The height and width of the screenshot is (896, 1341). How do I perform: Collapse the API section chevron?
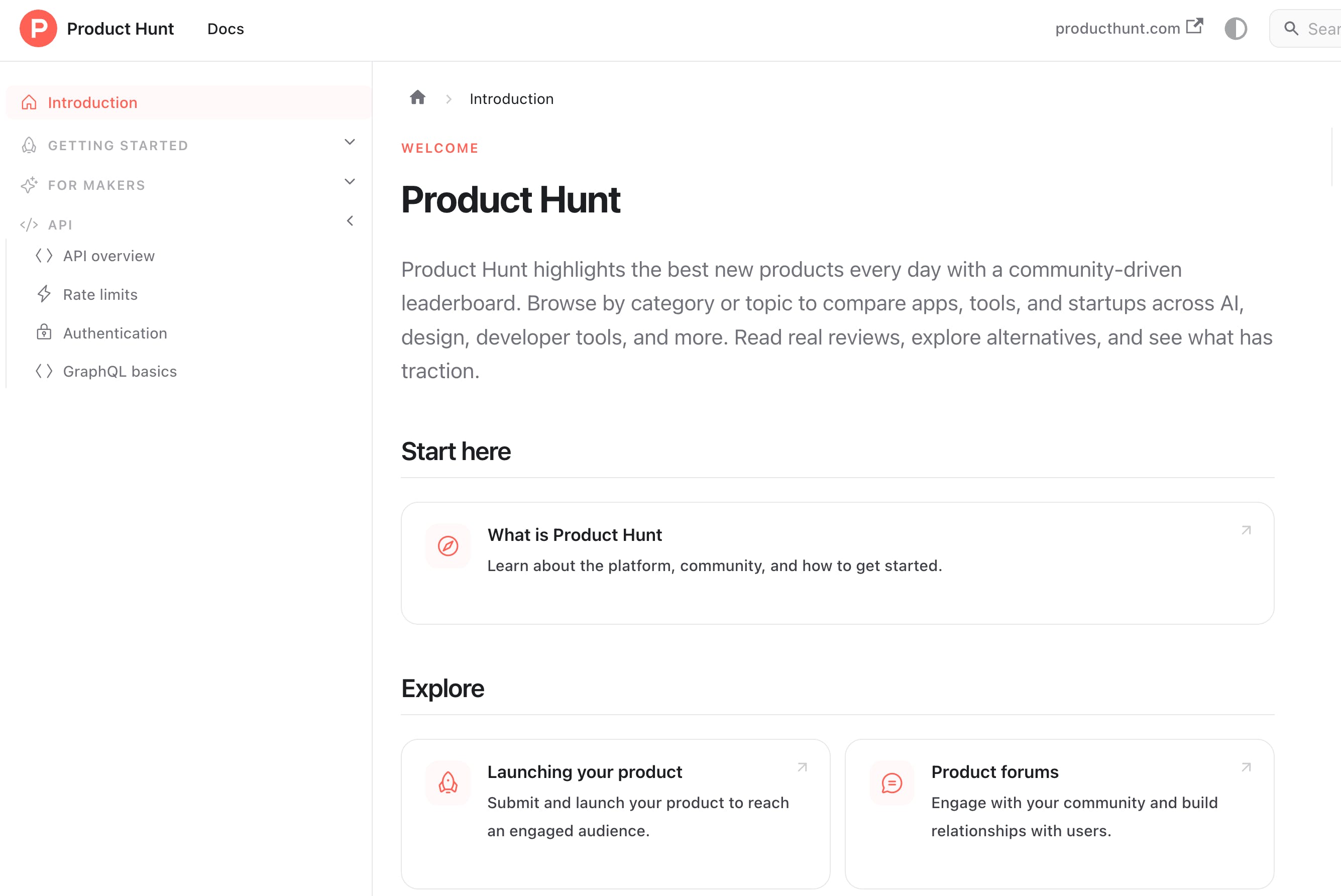(350, 221)
